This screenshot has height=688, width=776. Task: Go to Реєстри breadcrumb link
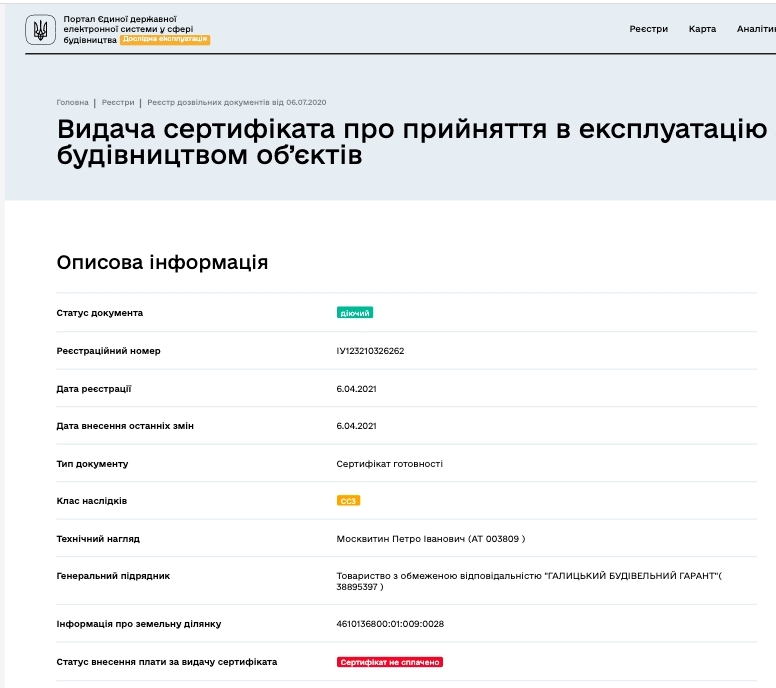click(118, 102)
